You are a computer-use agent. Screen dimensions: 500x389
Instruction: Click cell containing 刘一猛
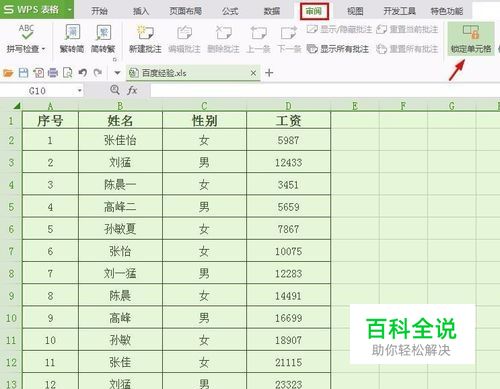click(x=120, y=273)
